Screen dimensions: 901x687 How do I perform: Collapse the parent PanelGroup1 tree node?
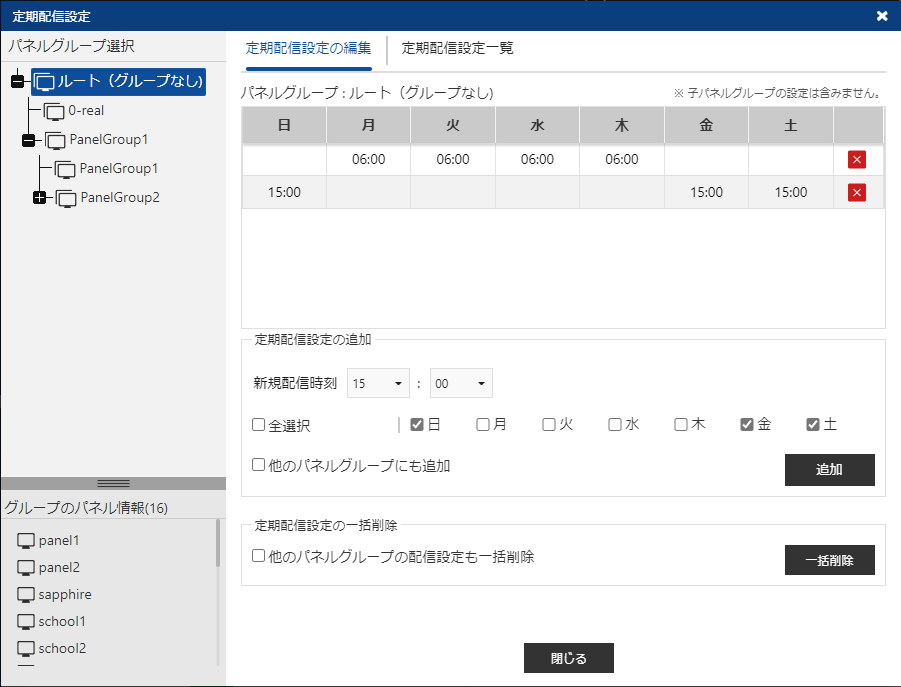tap(28, 140)
